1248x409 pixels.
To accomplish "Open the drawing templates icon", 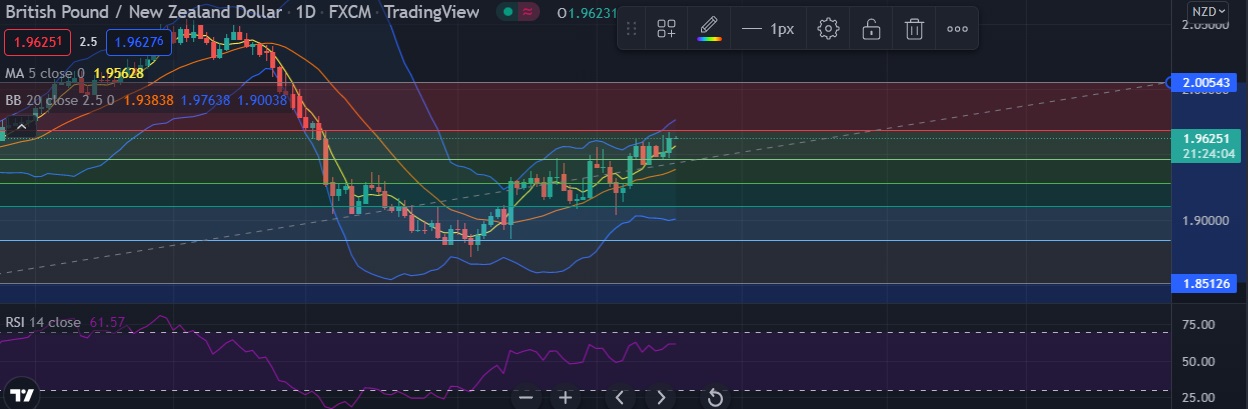I will click(666, 29).
